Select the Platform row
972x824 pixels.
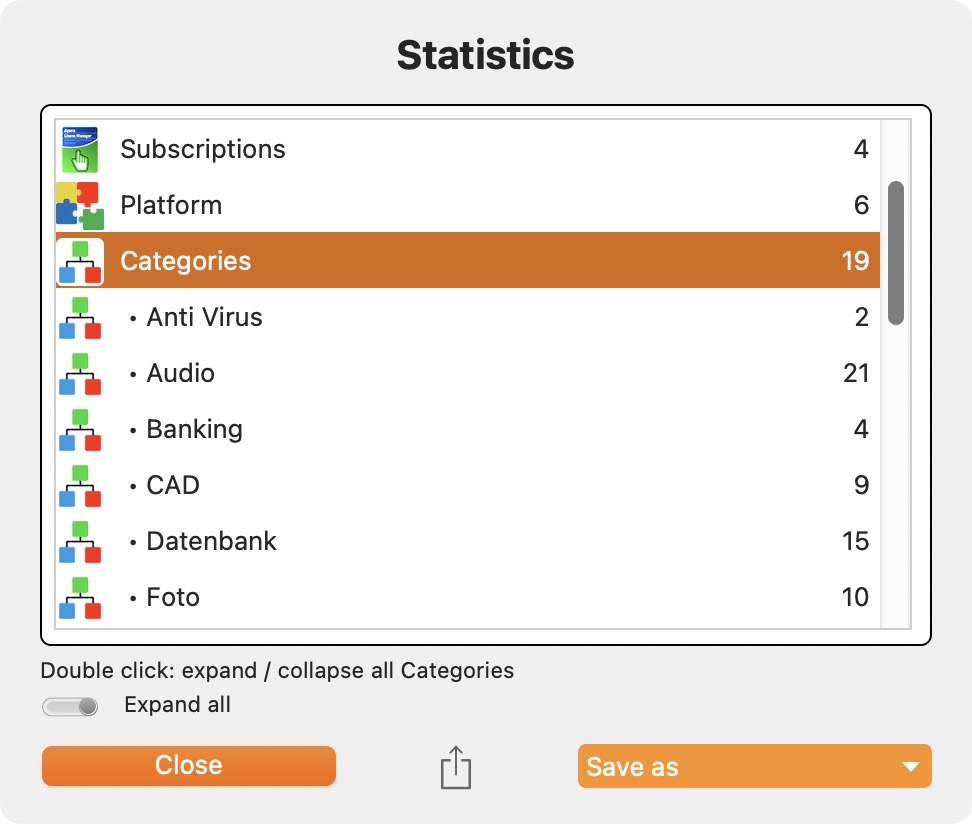pos(468,205)
